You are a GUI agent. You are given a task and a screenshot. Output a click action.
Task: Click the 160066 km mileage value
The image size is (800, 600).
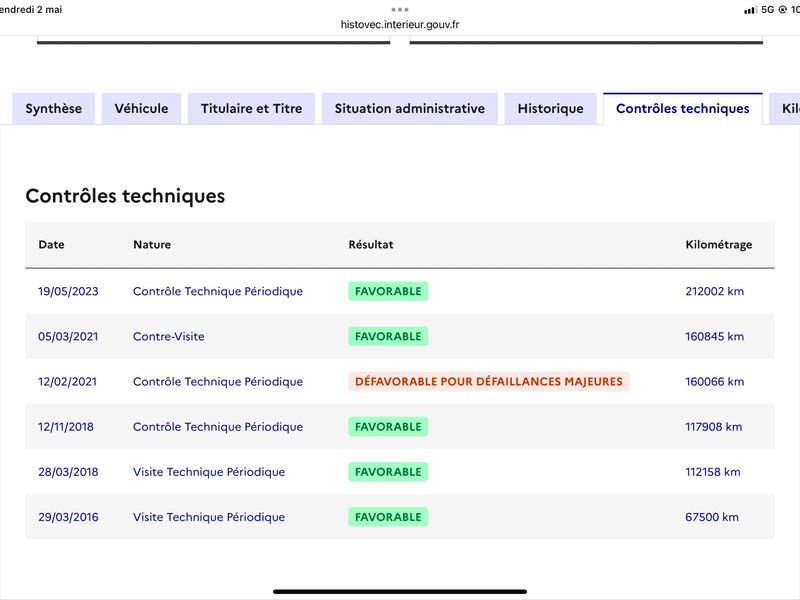[x=715, y=382]
